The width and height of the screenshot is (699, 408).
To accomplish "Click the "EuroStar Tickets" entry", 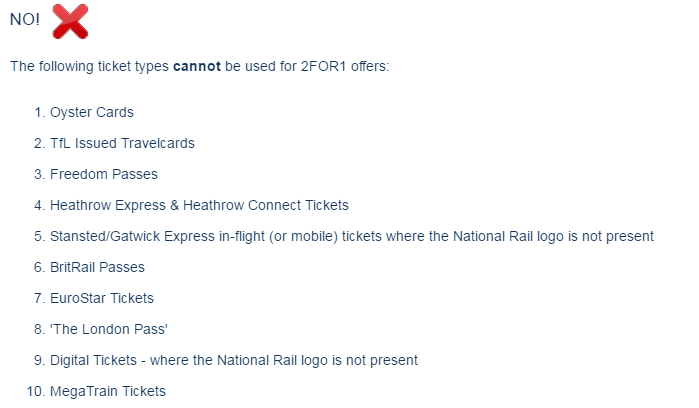I will pyautogui.click(x=102, y=298).
